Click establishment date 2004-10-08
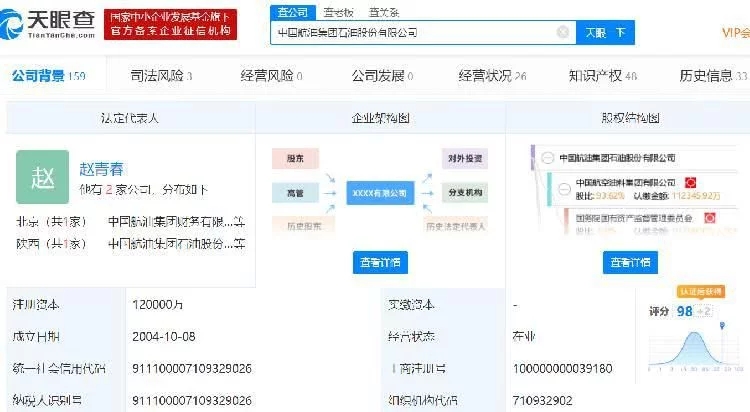 (164, 336)
